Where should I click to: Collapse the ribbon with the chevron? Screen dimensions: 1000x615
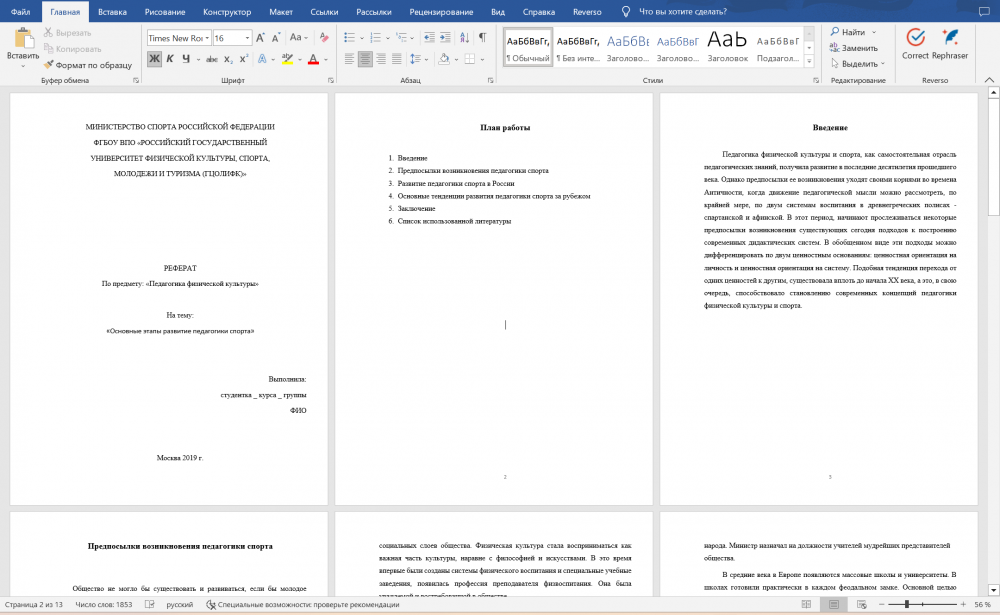pos(989,80)
